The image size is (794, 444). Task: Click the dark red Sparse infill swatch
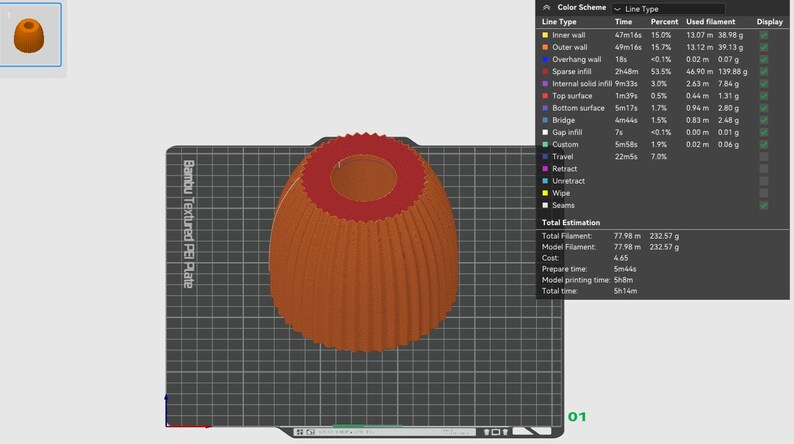coord(545,71)
